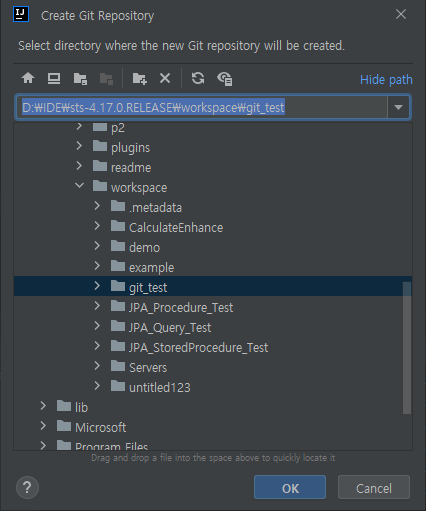Expand the JPA_Query_Test folder node

pyautogui.click(x=97, y=326)
